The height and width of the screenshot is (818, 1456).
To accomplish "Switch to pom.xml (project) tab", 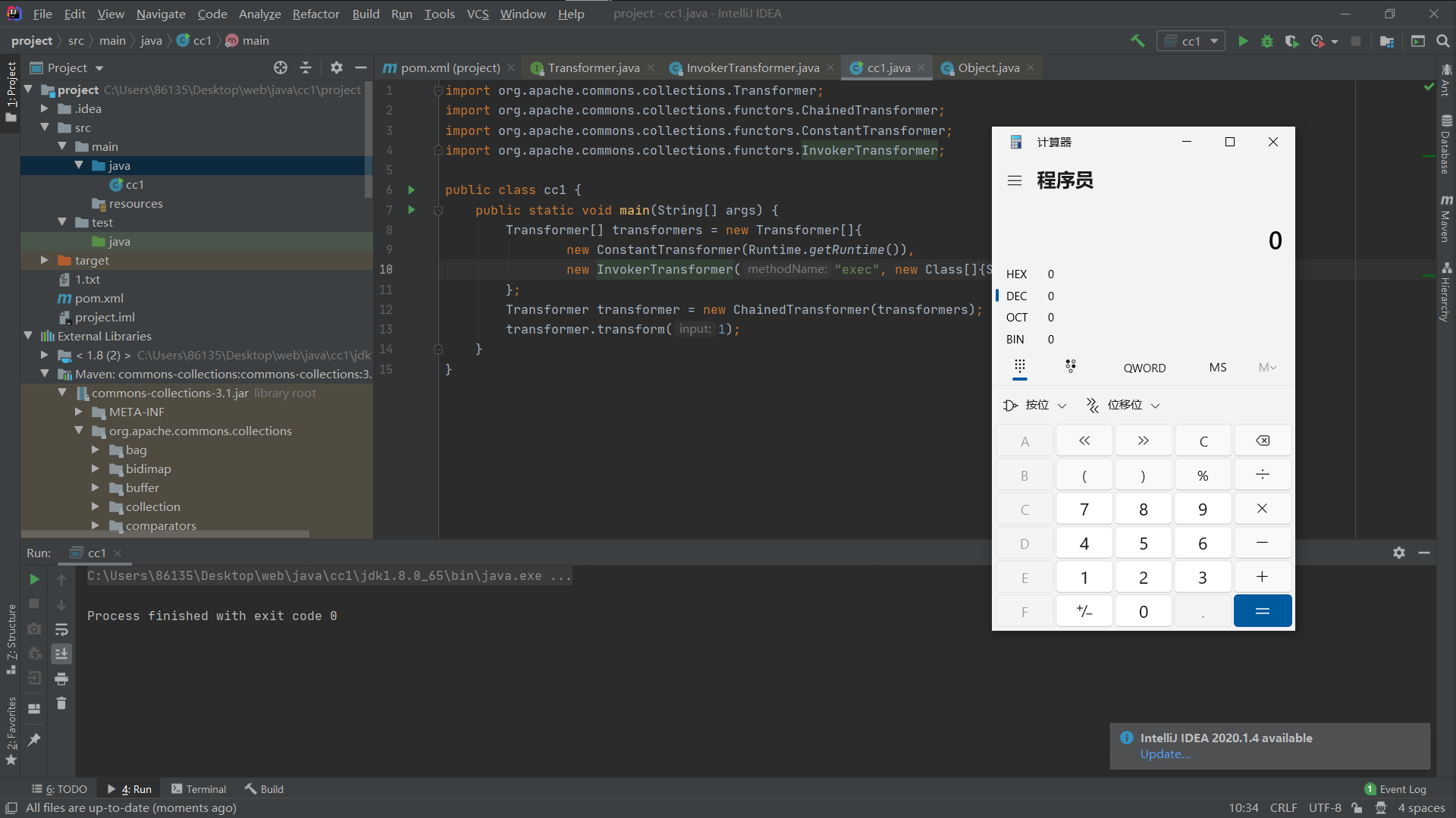I will [x=450, y=67].
